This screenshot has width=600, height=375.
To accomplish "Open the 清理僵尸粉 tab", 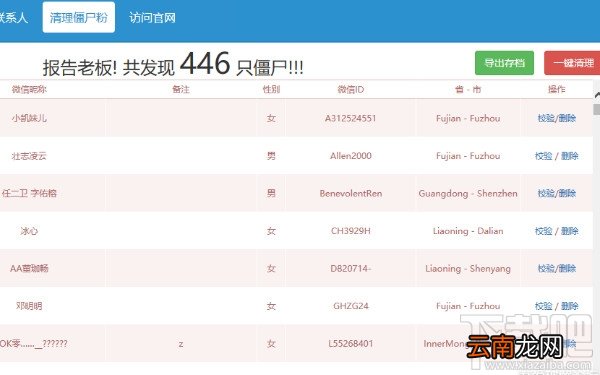I will pos(78,18).
